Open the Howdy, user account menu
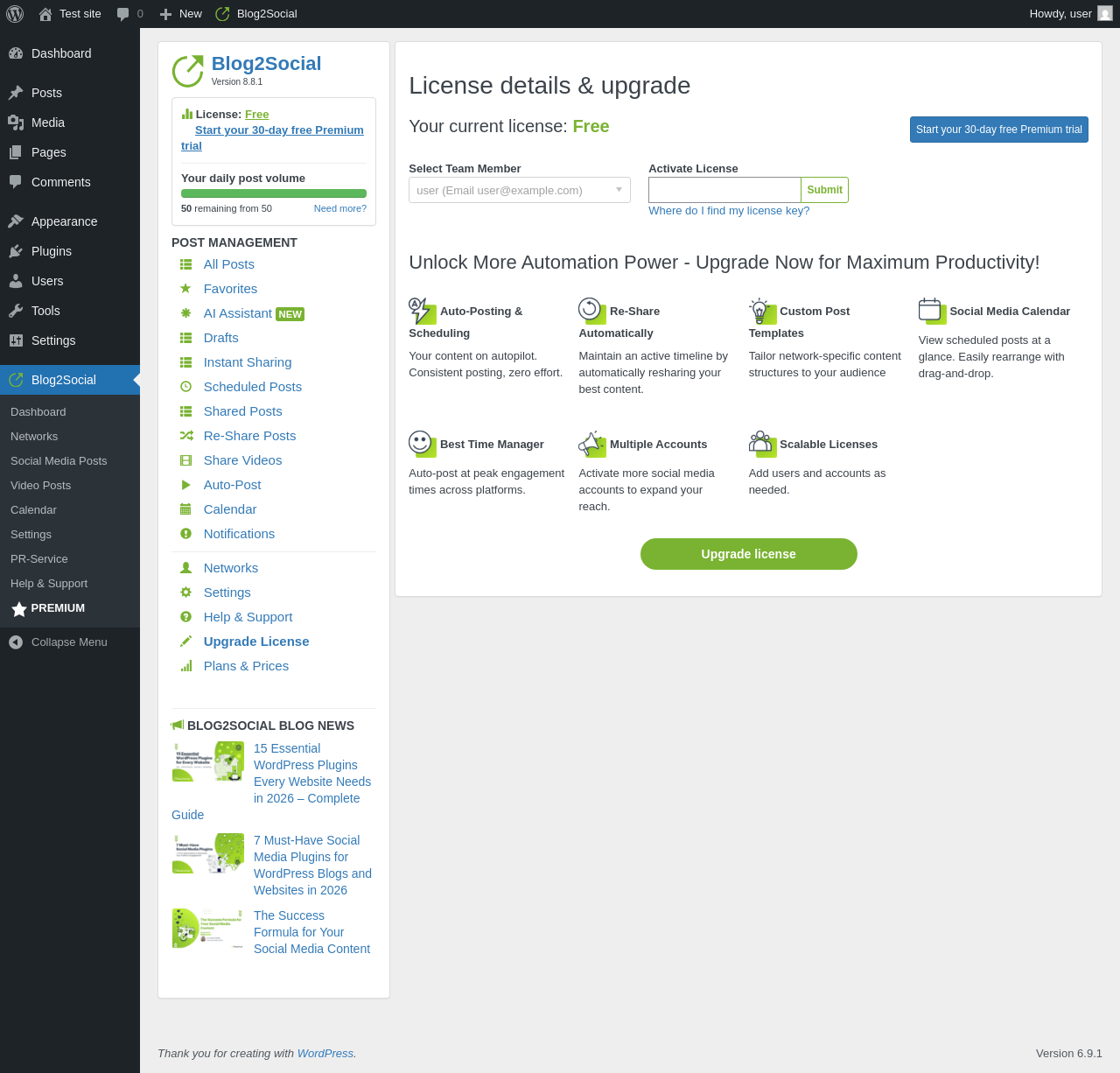This screenshot has width=1120, height=1073. click(x=1071, y=14)
